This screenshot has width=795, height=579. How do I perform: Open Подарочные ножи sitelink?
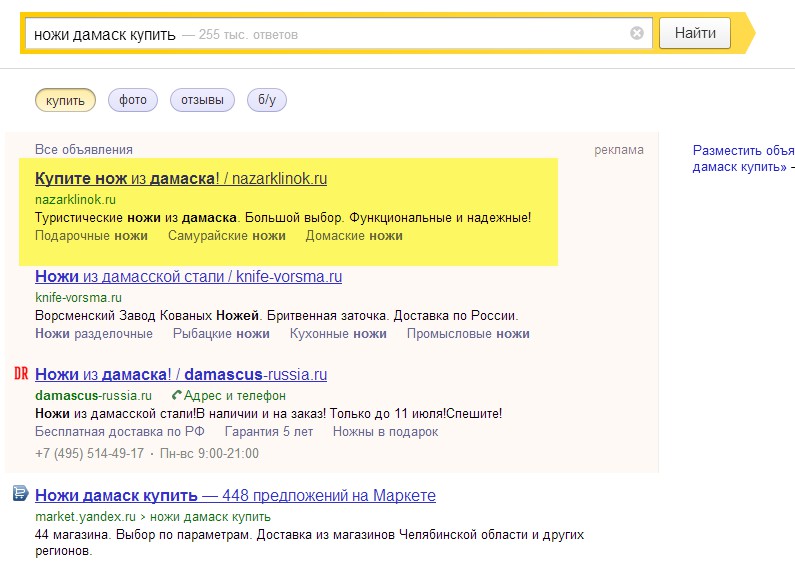91,236
